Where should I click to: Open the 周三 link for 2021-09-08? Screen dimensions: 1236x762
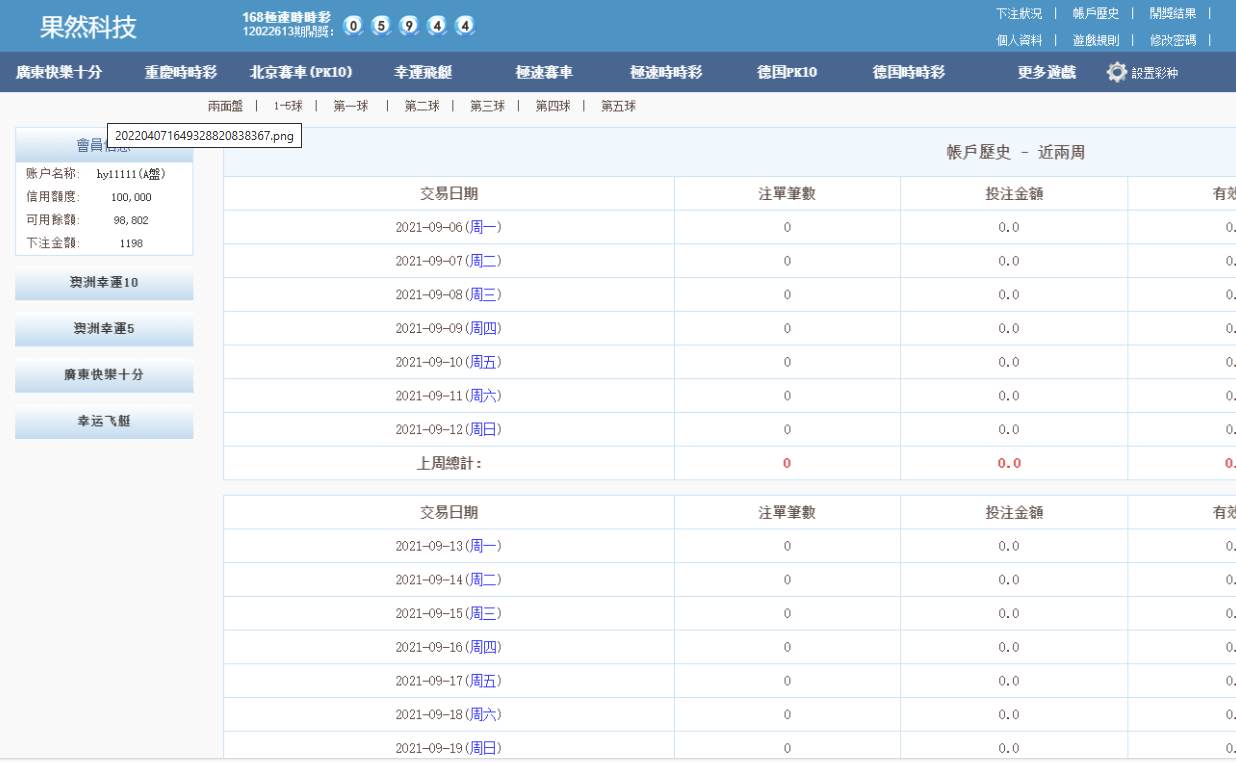[484, 295]
